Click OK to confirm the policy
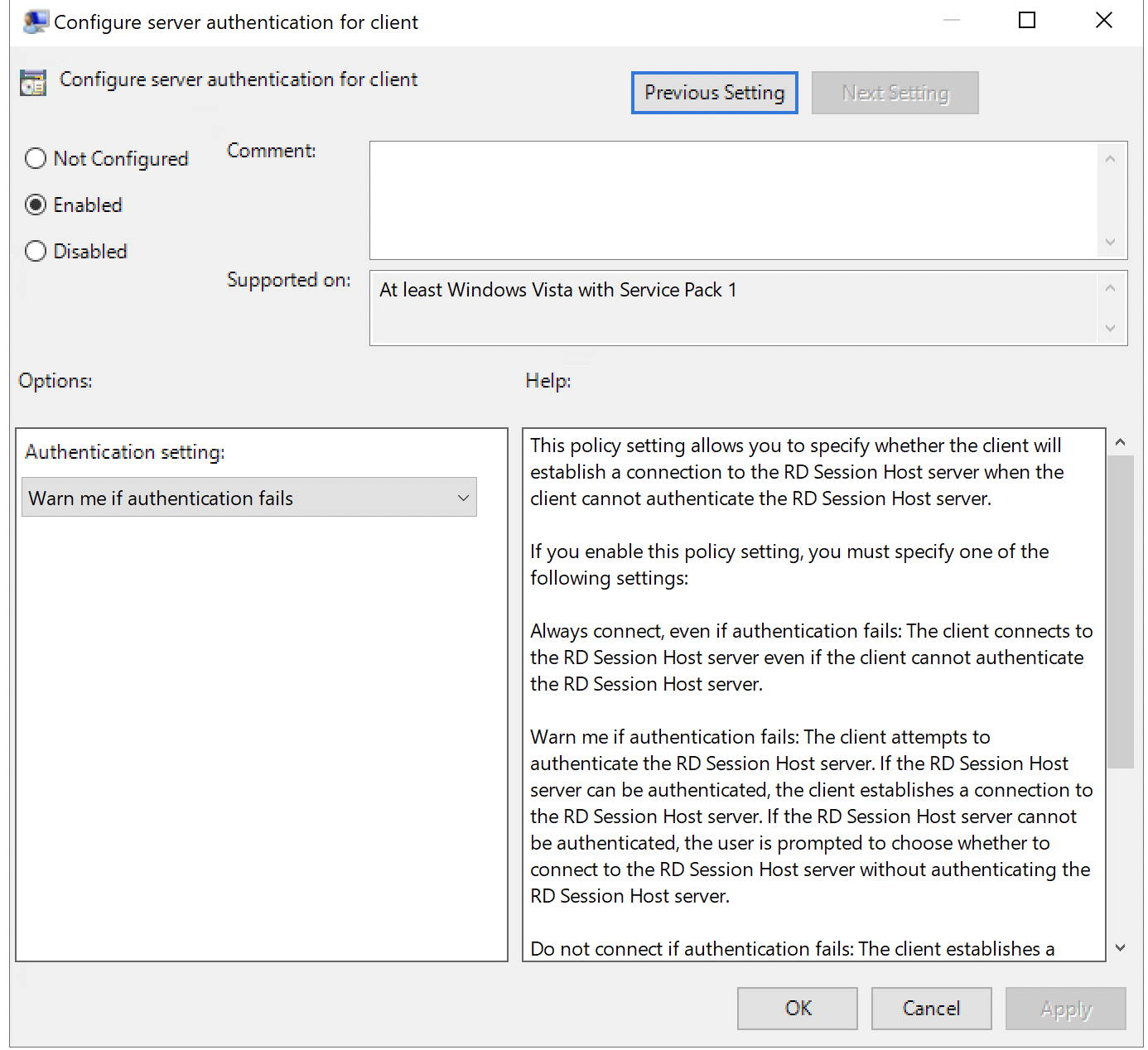 797,1008
